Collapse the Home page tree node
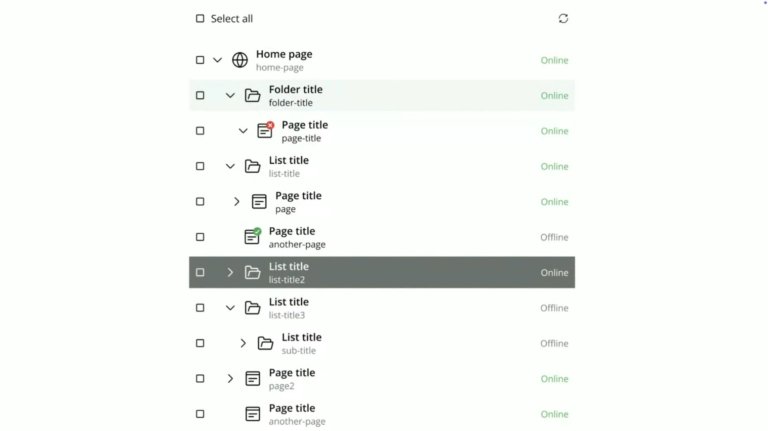This screenshot has width=768, height=431. [x=218, y=60]
